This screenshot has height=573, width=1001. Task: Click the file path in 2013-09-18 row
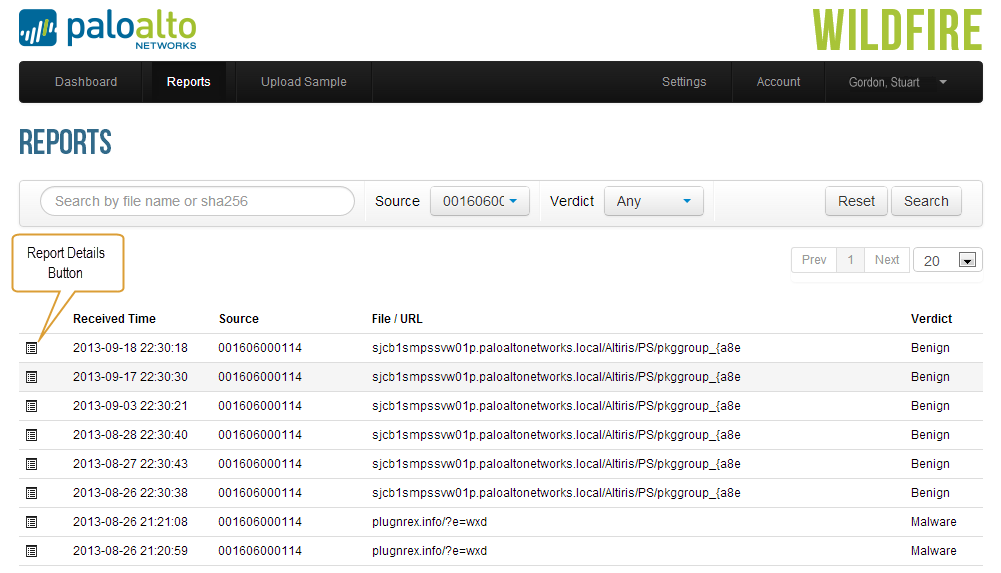556,348
